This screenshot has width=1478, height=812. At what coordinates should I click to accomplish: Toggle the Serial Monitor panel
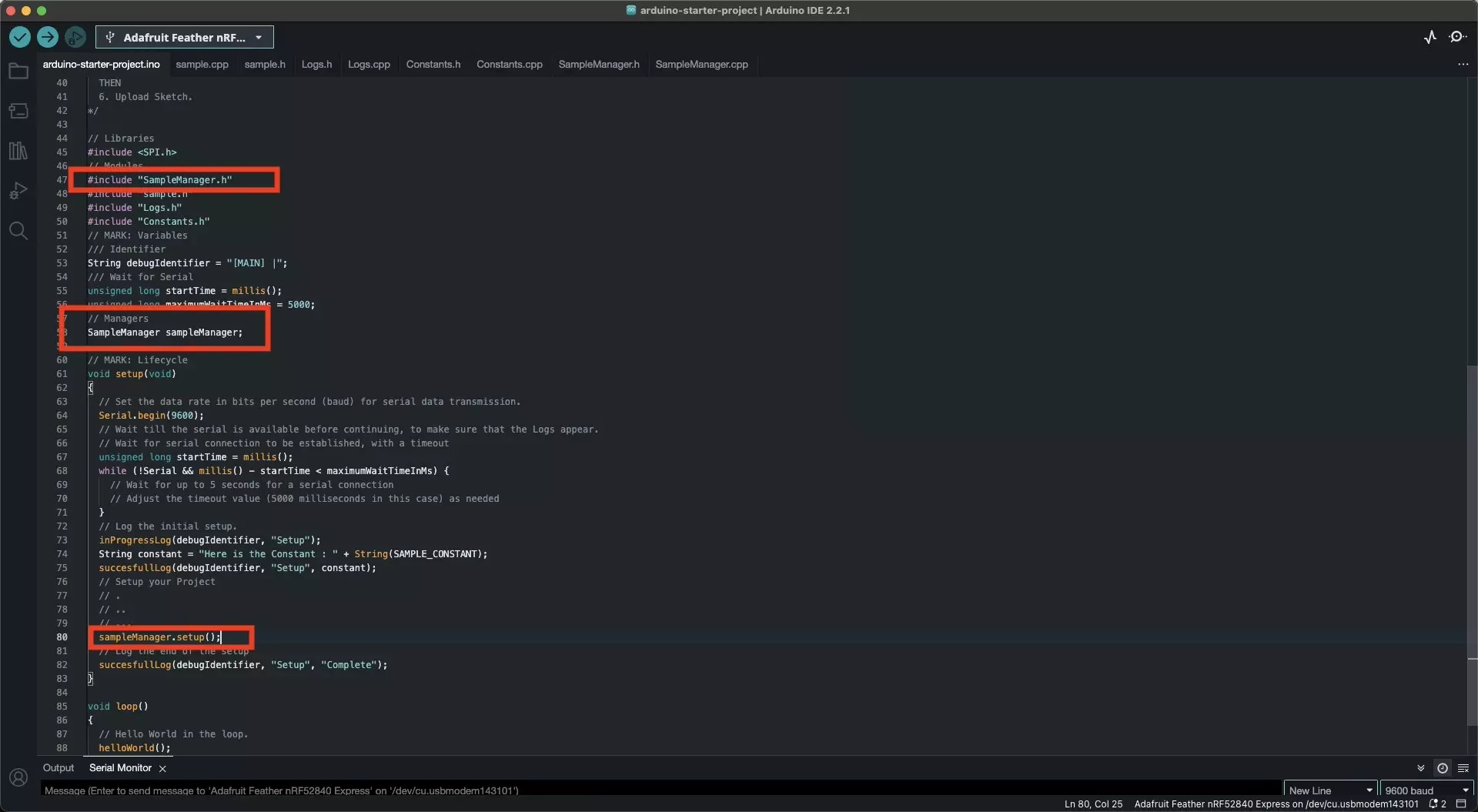(1457, 36)
